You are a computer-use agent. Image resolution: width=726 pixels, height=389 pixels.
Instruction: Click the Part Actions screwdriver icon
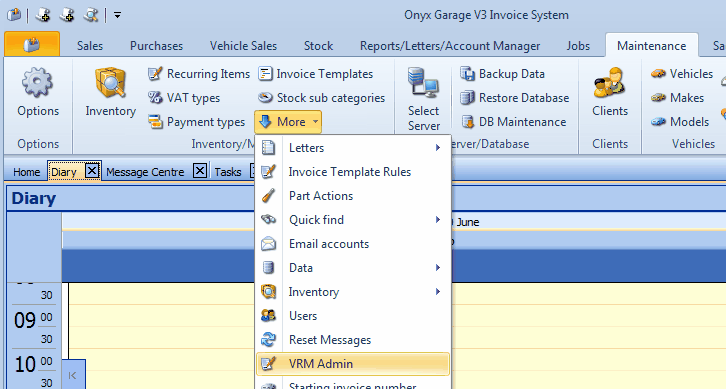click(x=269, y=196)
